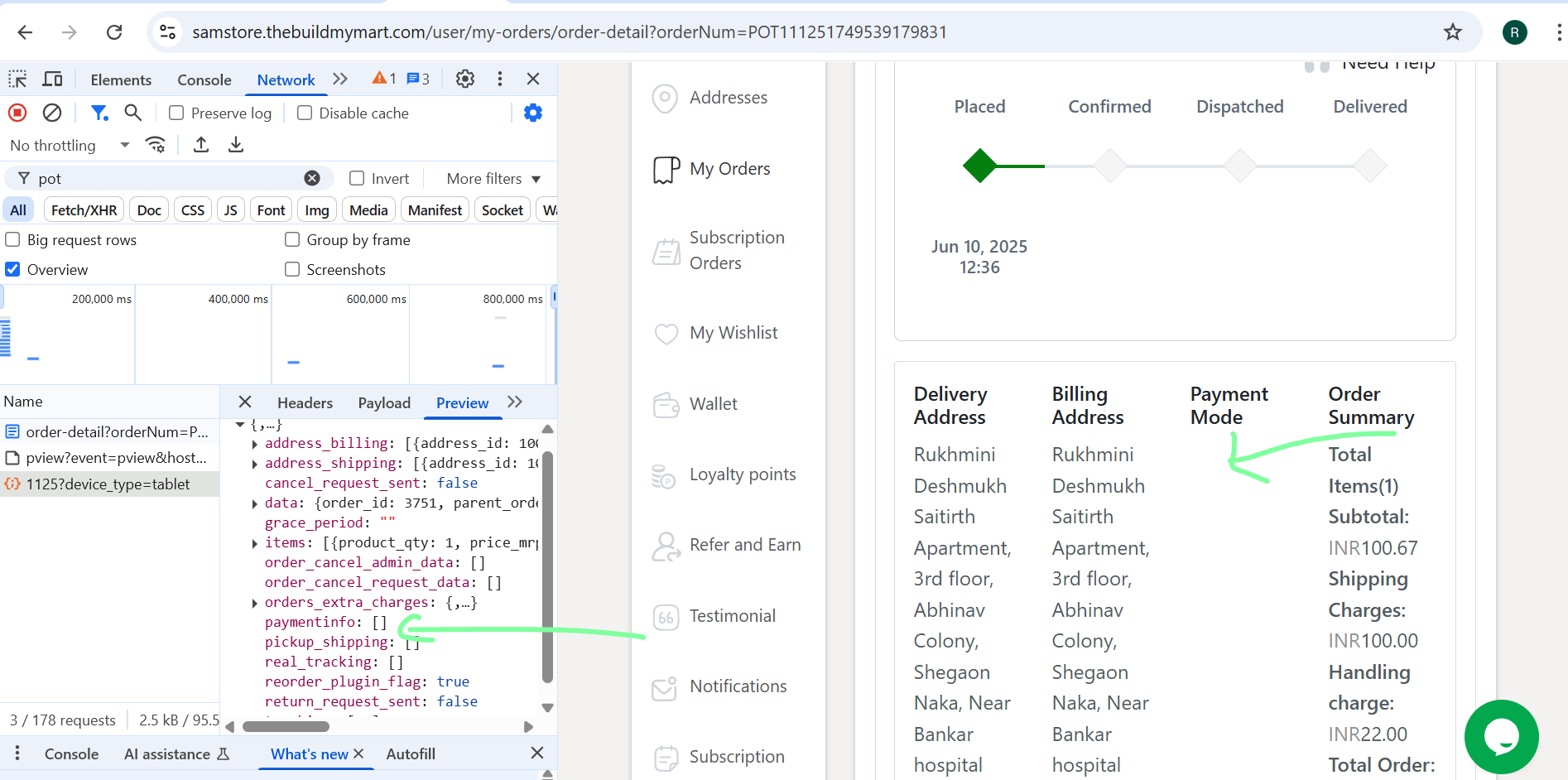Viewport: 1568px width, 780px height.
Task: Filter by Fetch/XHR type
Action: 84,209
